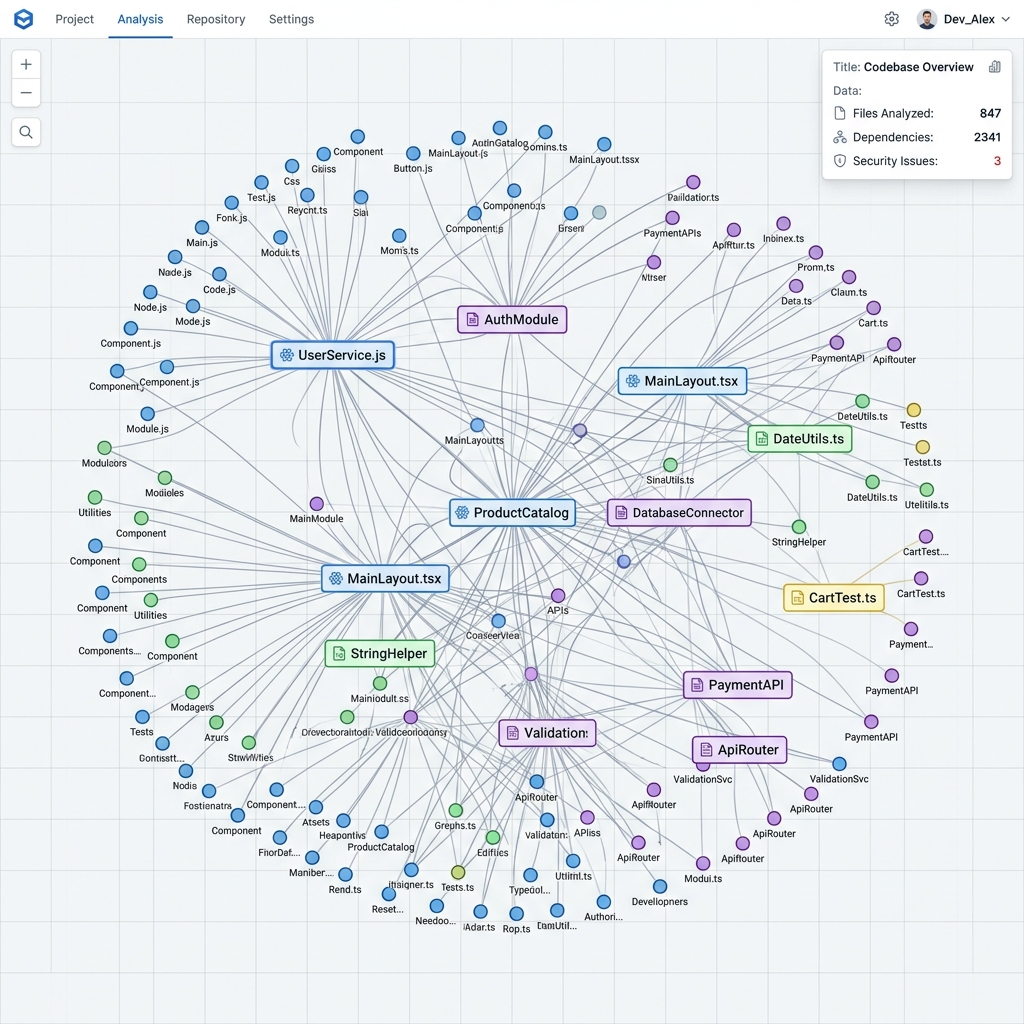Viewport: 1024px width, 1024px height.
Task: Click the purple circle above Ntrser
Action: click(x=654, y=263)
